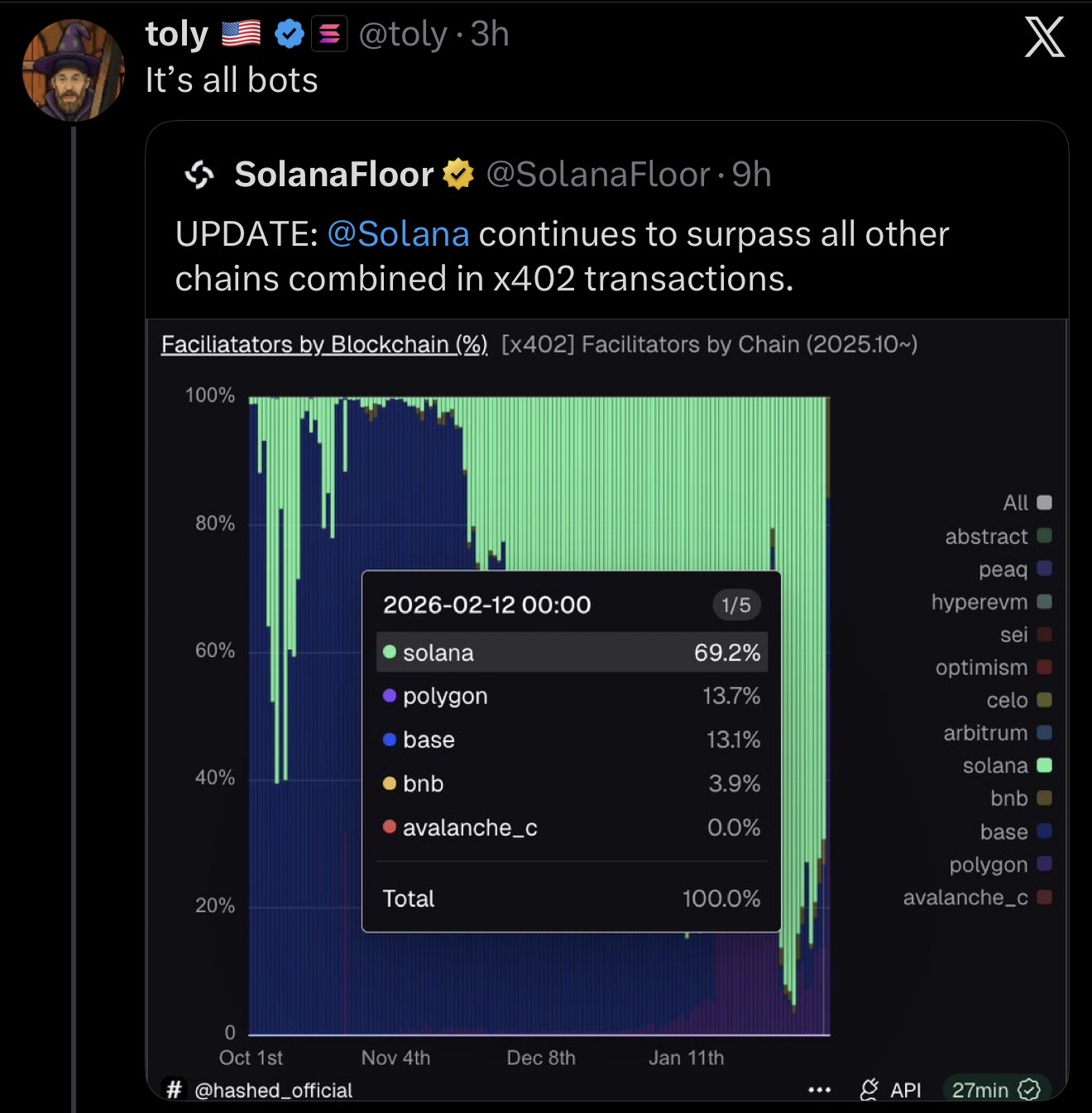Click the Solana affiliation badge beside toly
Image resolution: width=1092 pixels, height=1113 pixels.
[329, 34]
